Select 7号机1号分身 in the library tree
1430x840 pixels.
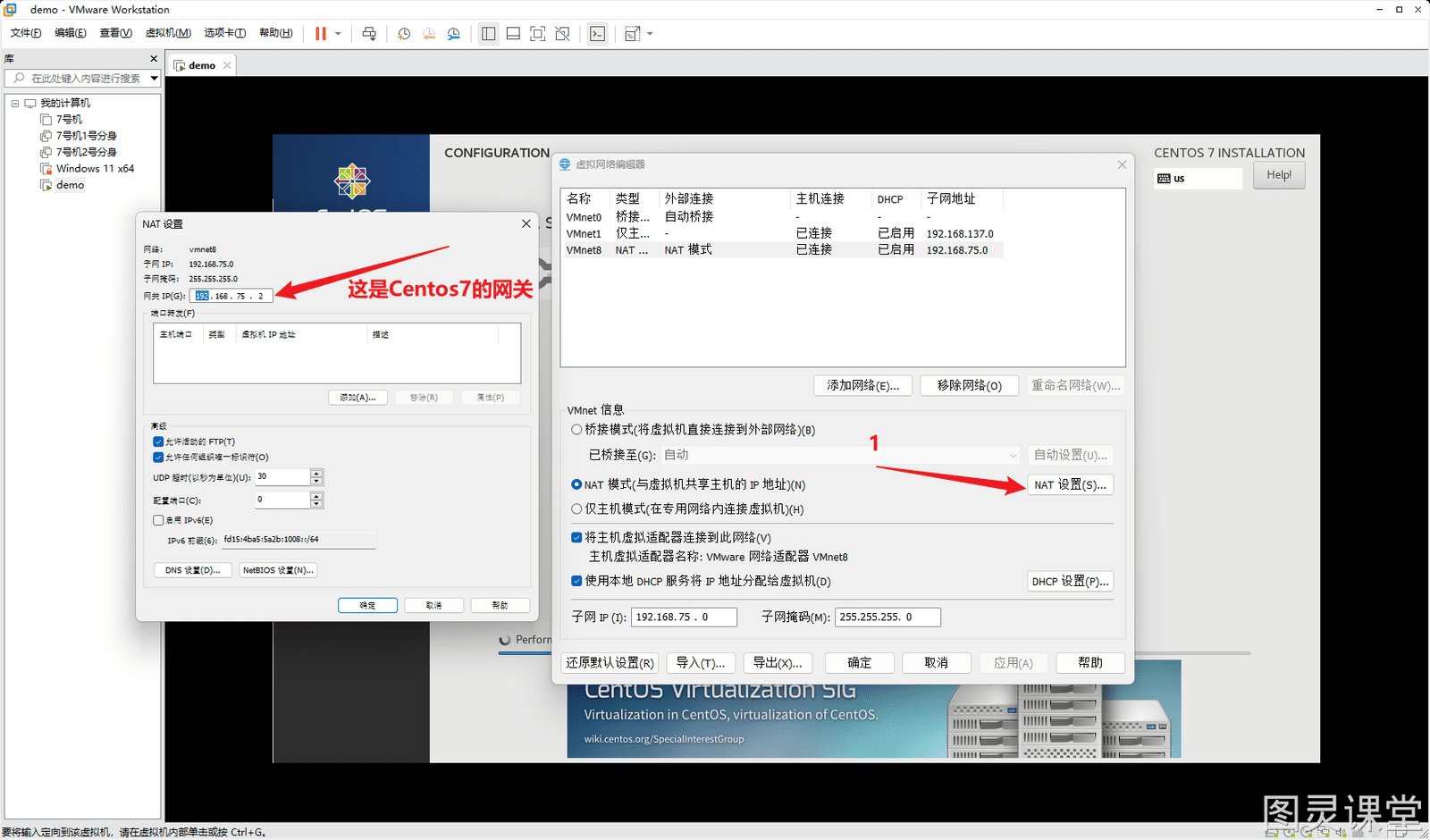tap(86, 136)
